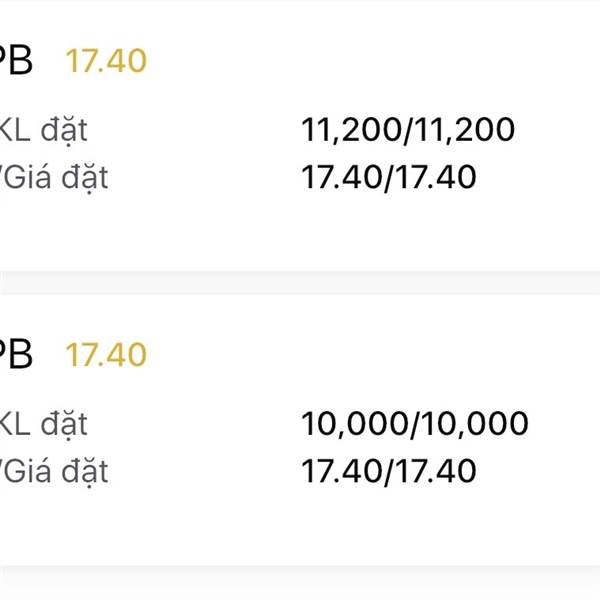Select the Giá đặt label in the second order
The width and height of the screenshot is (600, 600).
click(55, 471)
